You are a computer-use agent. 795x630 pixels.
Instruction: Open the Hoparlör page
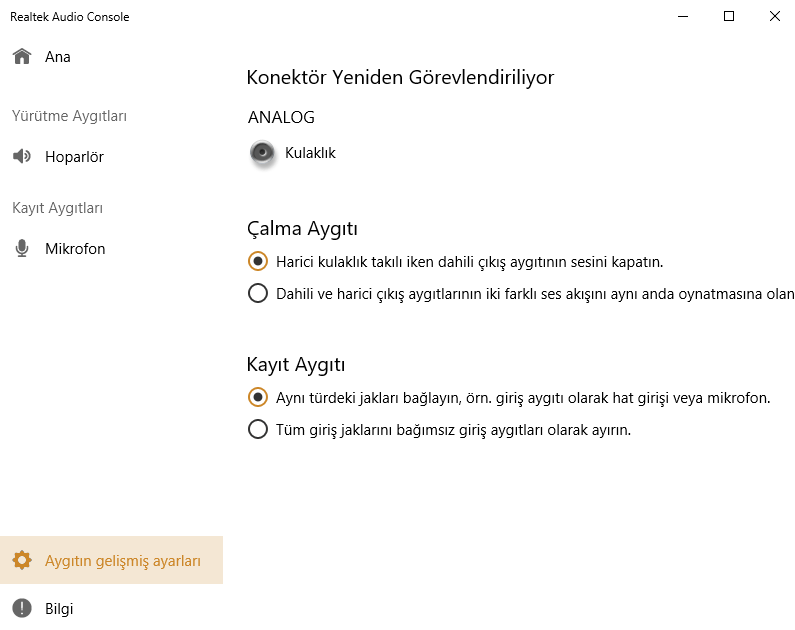74,157
